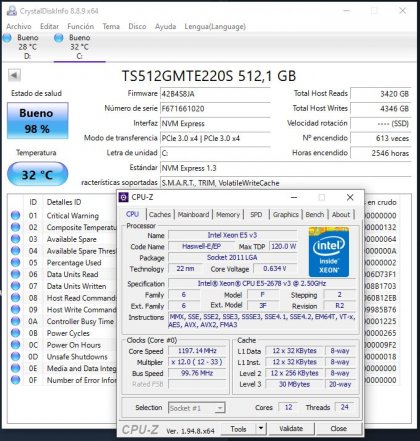This screenshot has width=420, height=441.
Task: Click the Tools button in CPU-Z
Action: point(239,429)
